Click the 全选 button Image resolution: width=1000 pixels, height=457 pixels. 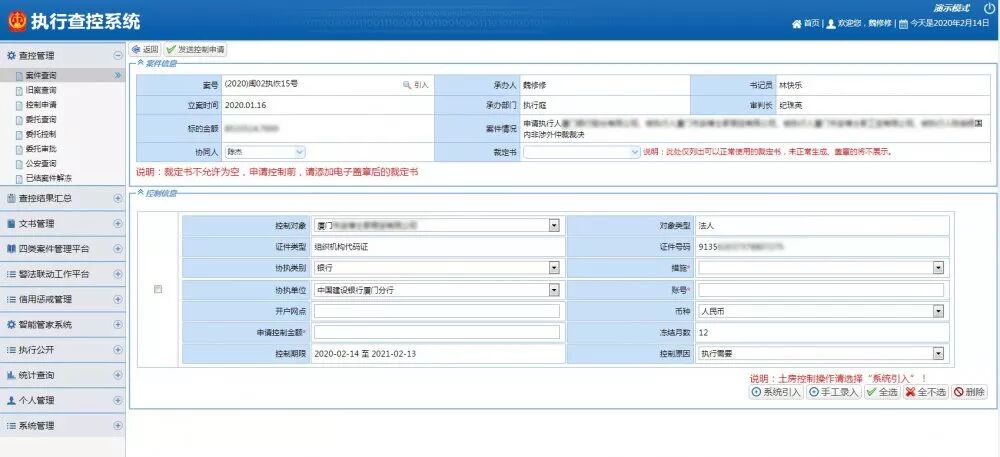click(x=882, y=392)
